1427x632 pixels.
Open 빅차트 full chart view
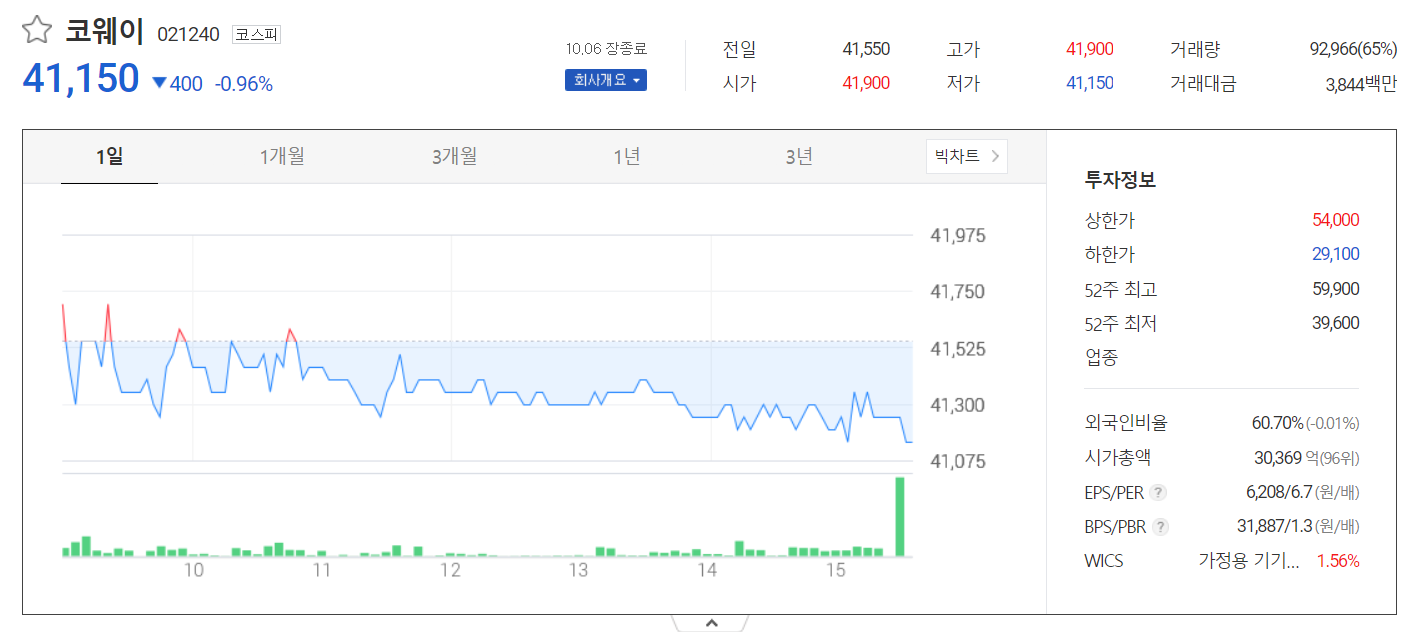967,156
